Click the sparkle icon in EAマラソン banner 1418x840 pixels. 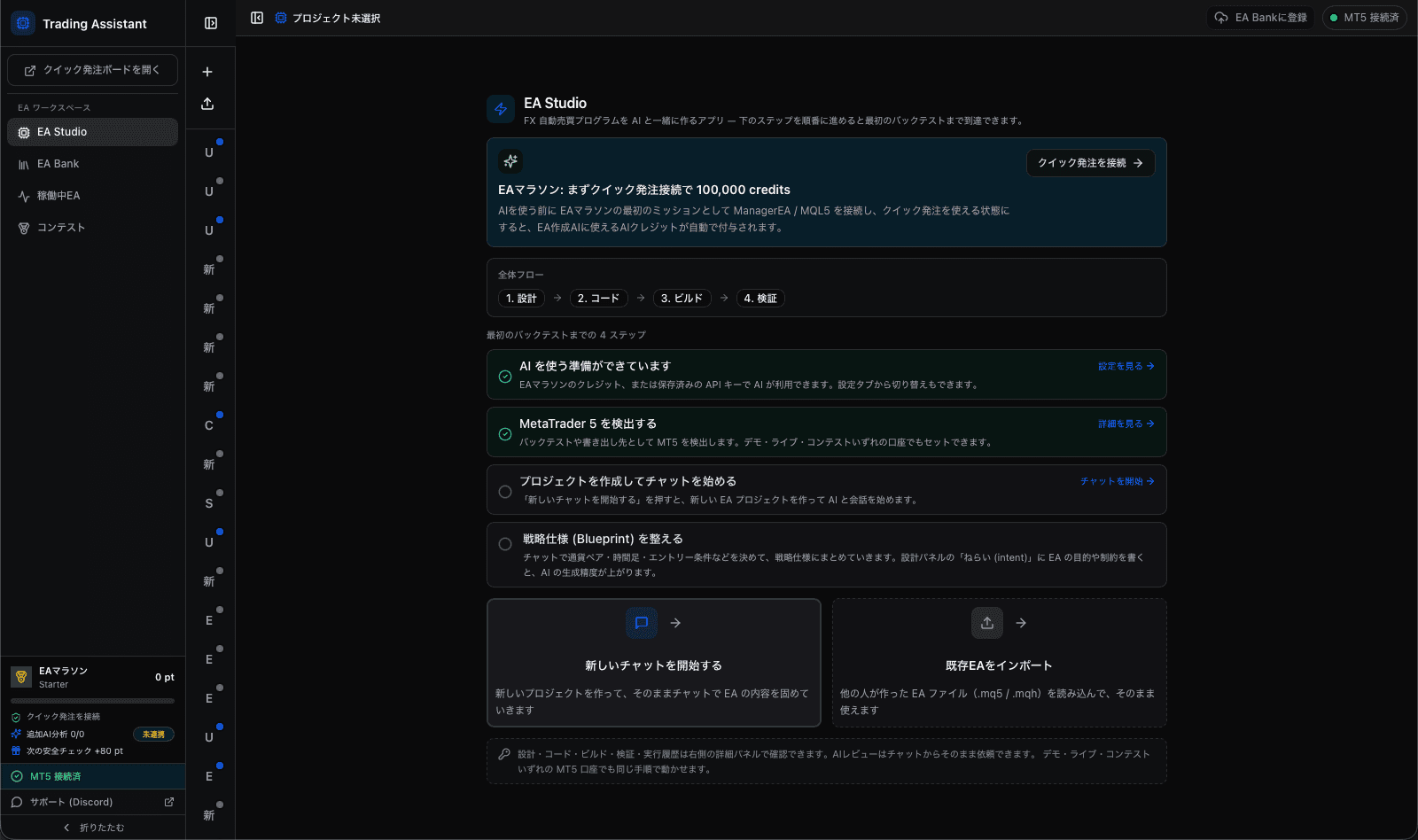[510, 161]
